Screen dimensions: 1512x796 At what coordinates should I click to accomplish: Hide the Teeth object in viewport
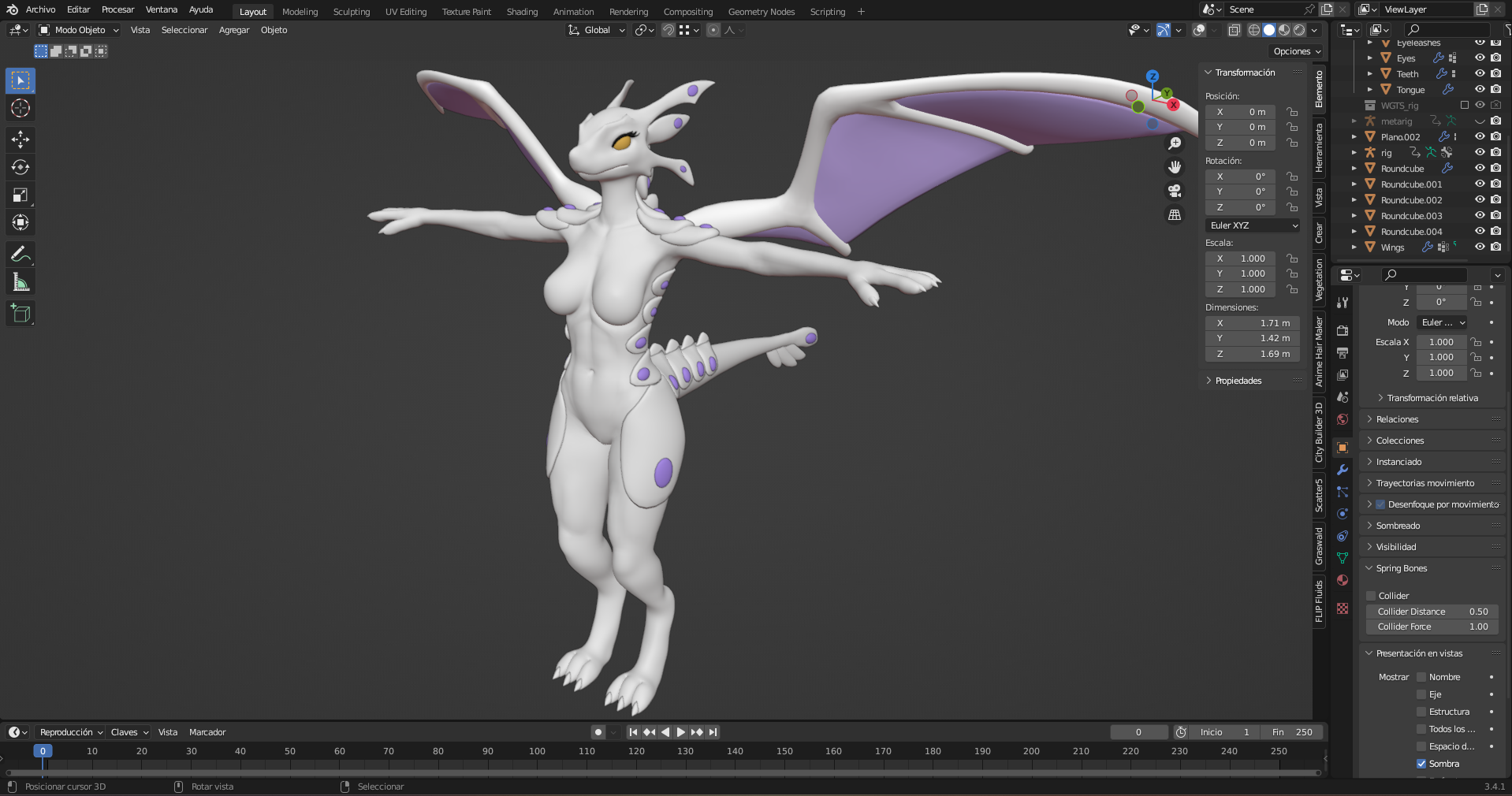click(x=1480, y=73)
